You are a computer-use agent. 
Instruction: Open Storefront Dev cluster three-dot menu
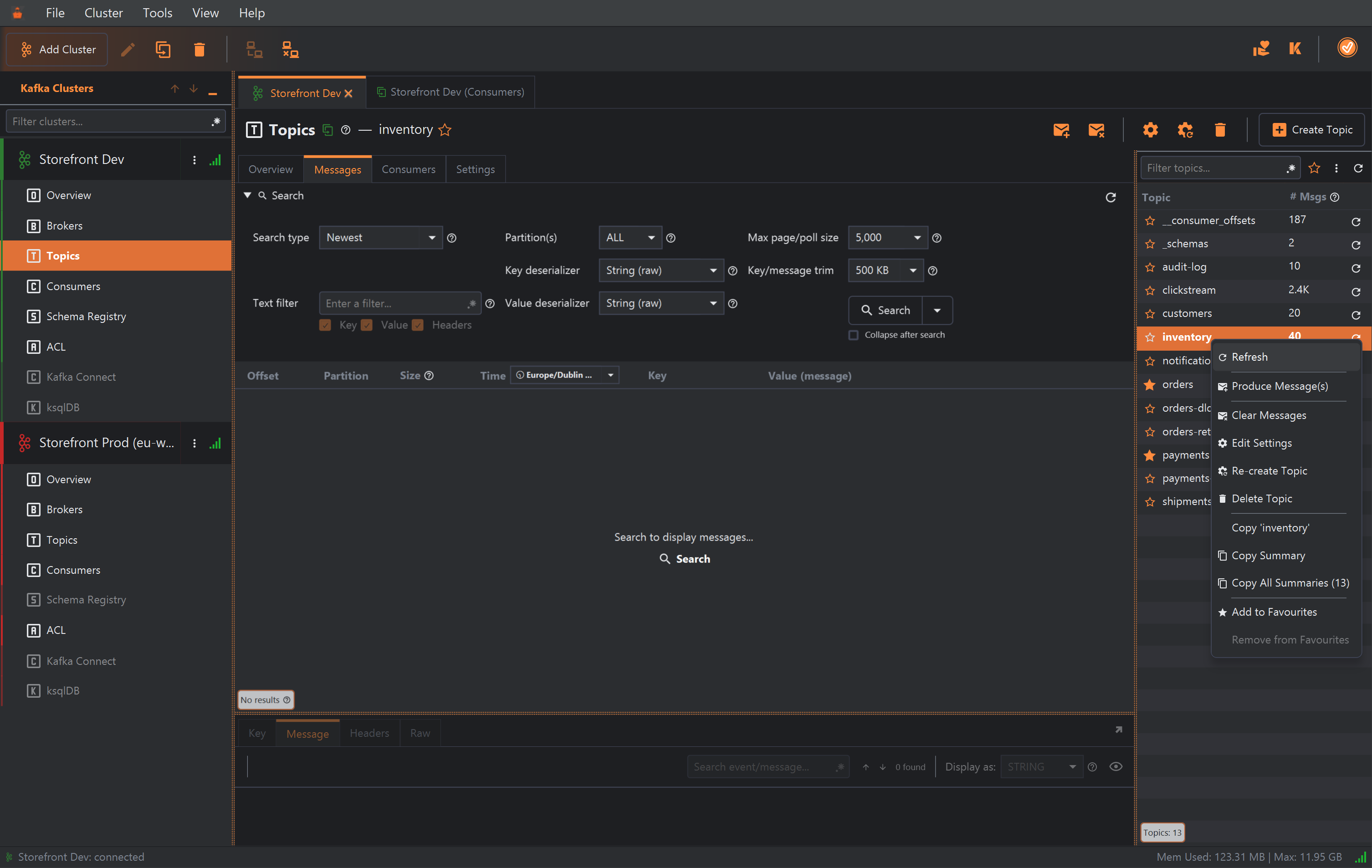click(195, 160)
